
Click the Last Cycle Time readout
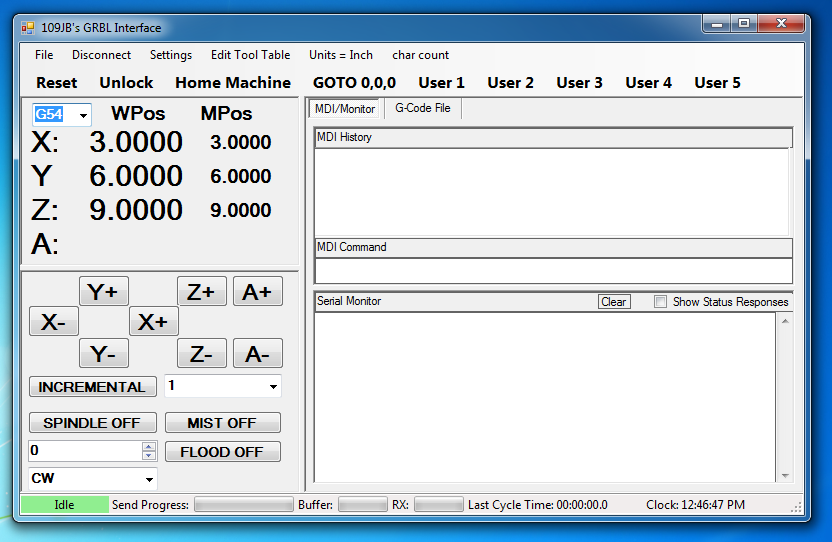(x=538, y=505)
